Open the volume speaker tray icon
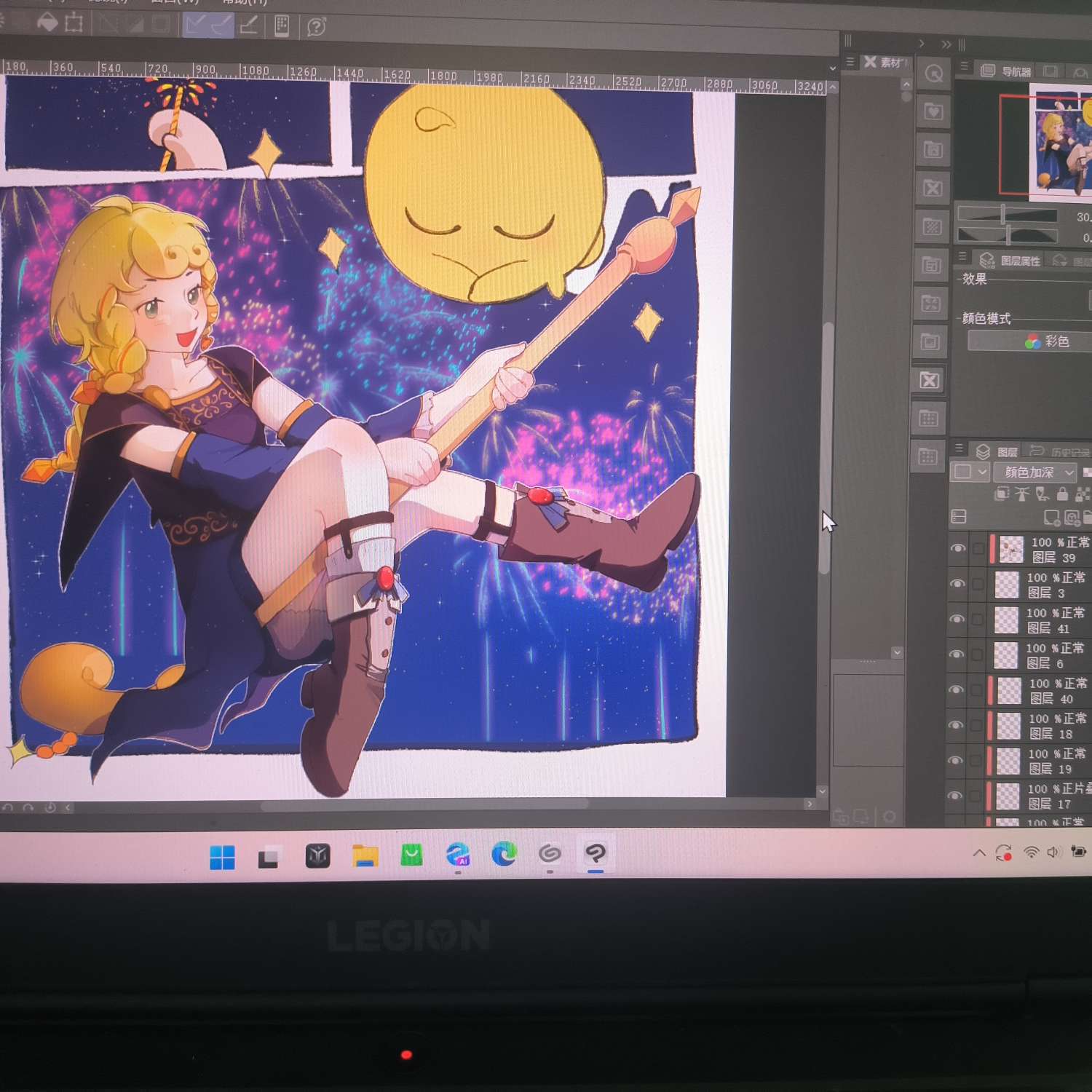Screen dimensions: 1092x1092 [x=1053, y=852]
